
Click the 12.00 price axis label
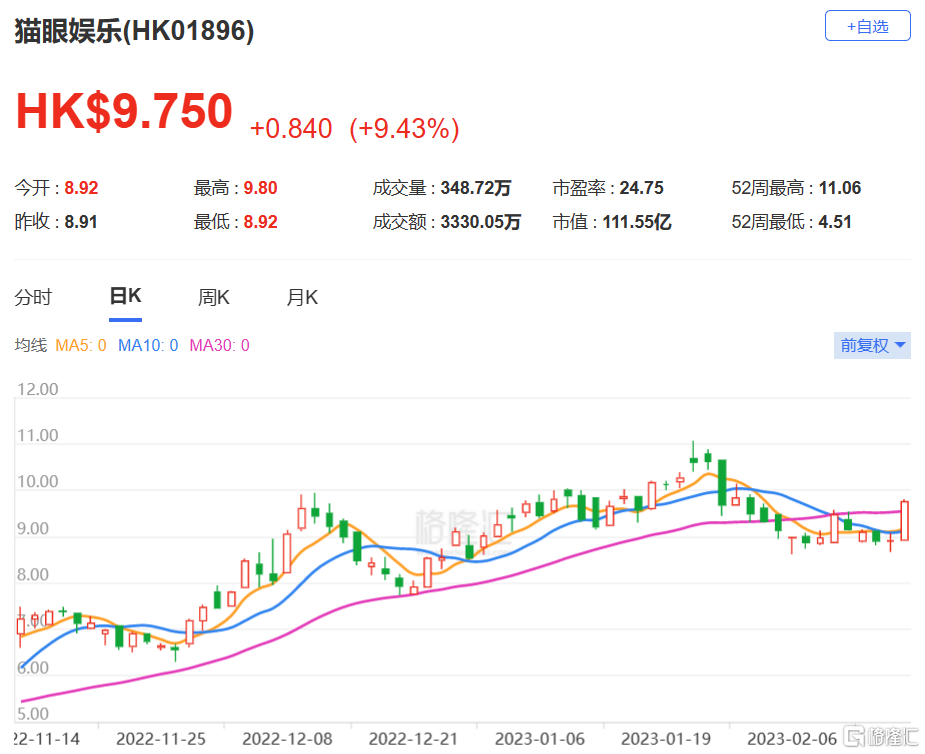click(38, 389)
